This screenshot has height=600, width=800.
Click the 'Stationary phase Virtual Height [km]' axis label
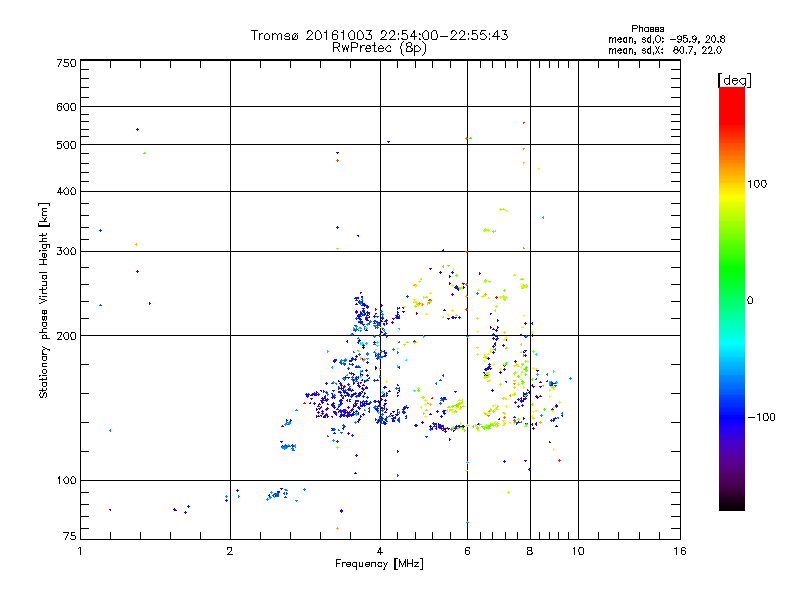(44, 300)
